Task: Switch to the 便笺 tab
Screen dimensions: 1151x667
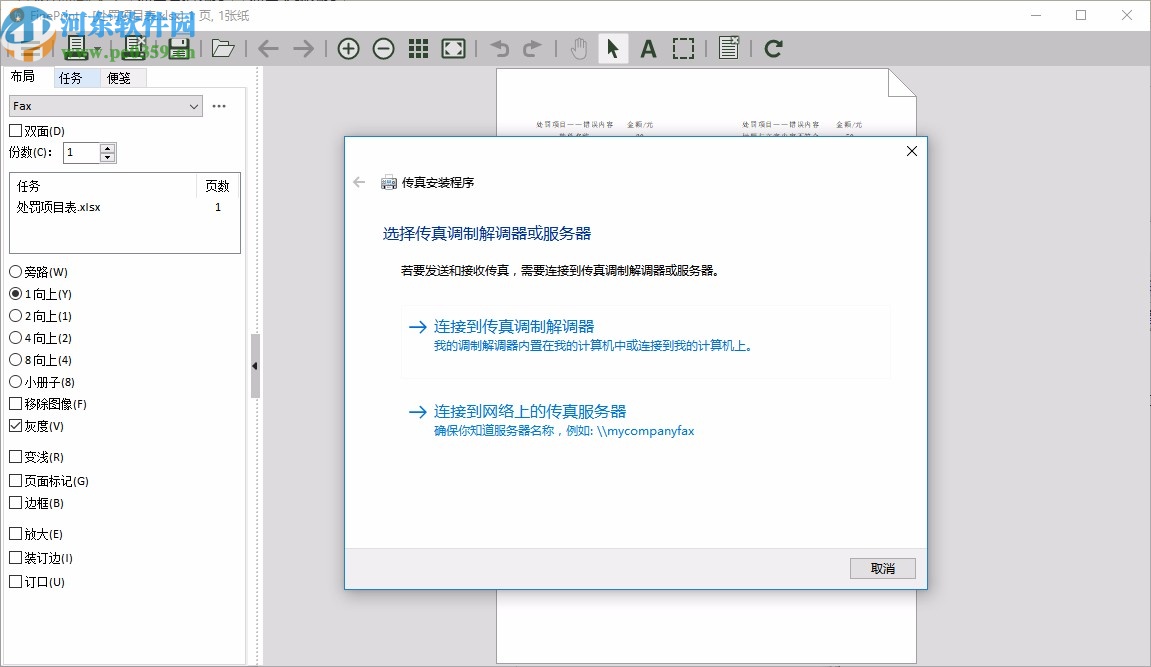Action: [x=119, y=77]
